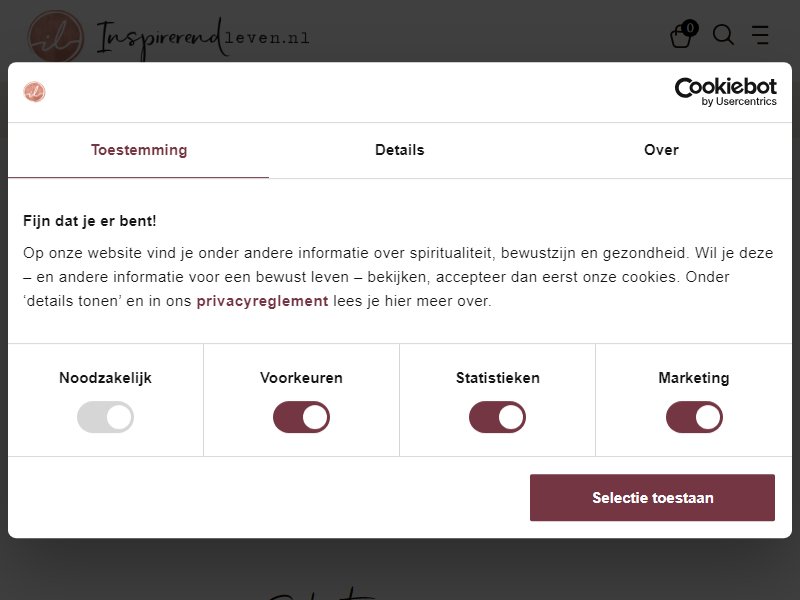Image resolution: width=800 pixels, height=600 pixels.
Task: Turn off the Statistieken switch
Action: click(497, 417)
